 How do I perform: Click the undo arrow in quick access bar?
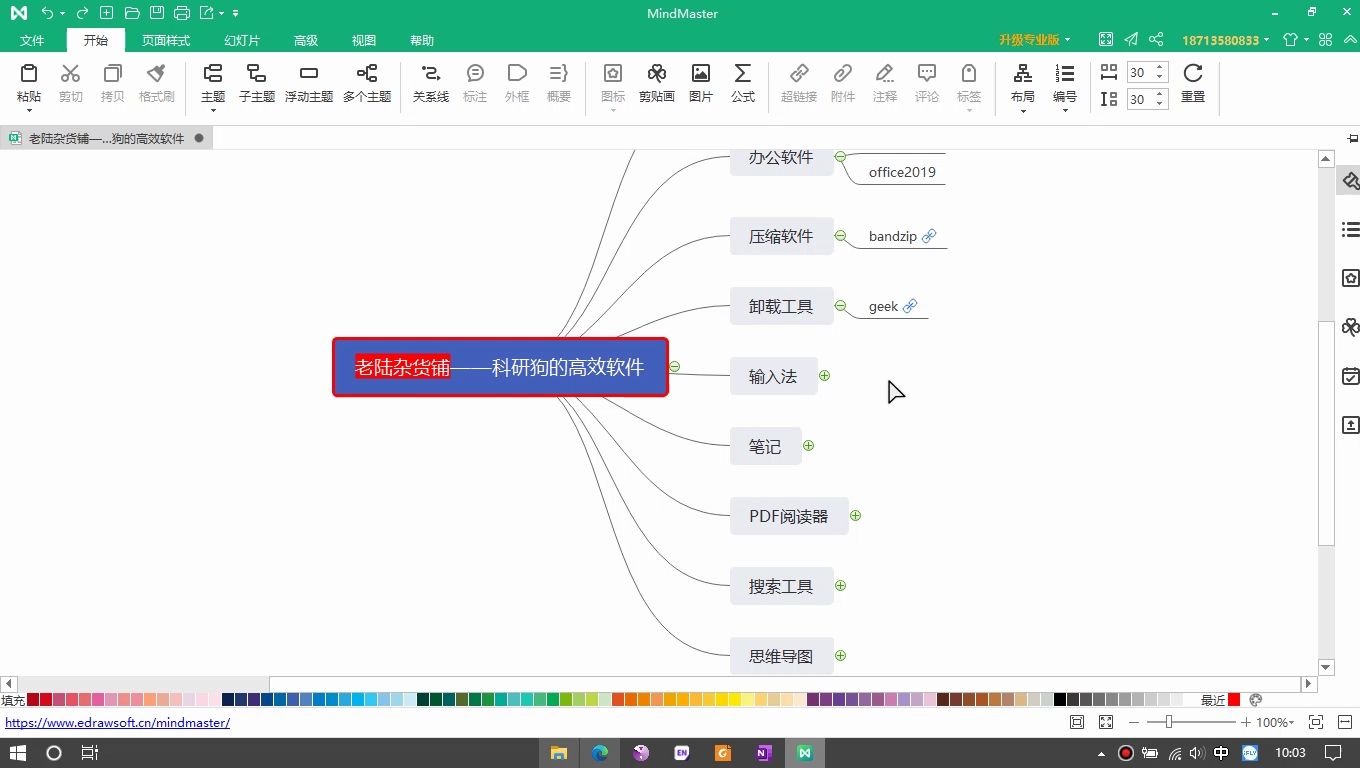pos(46,13)
